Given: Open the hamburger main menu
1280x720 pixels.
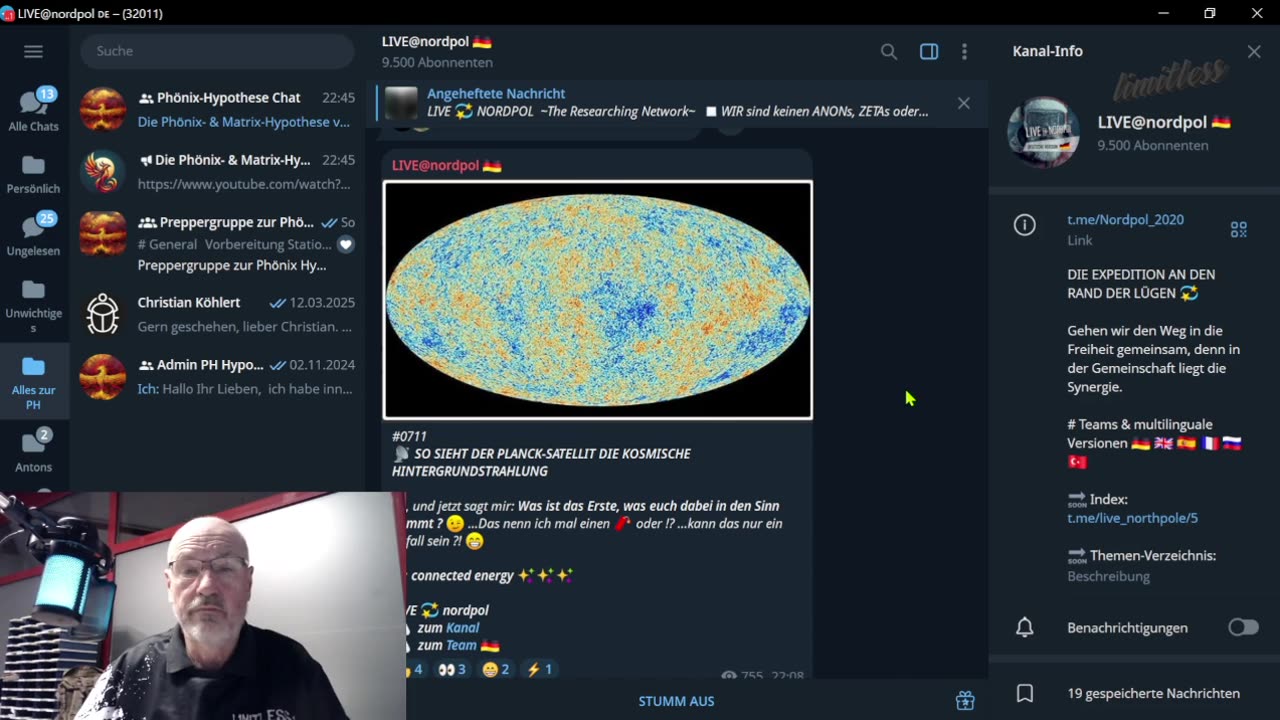Looking at the screenshot, I should pos(33,51).
